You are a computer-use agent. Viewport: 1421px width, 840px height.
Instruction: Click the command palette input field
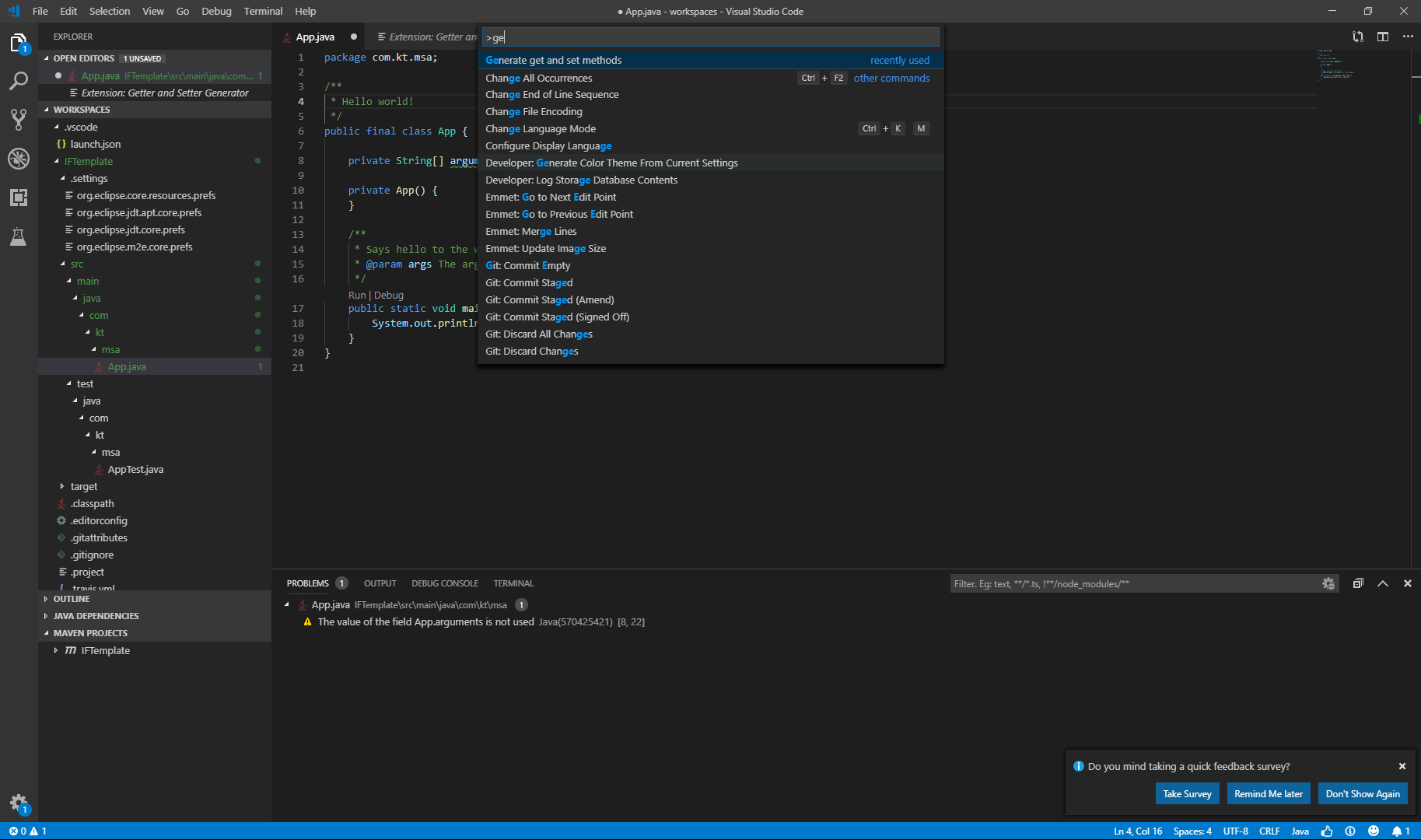click(711, 37)
